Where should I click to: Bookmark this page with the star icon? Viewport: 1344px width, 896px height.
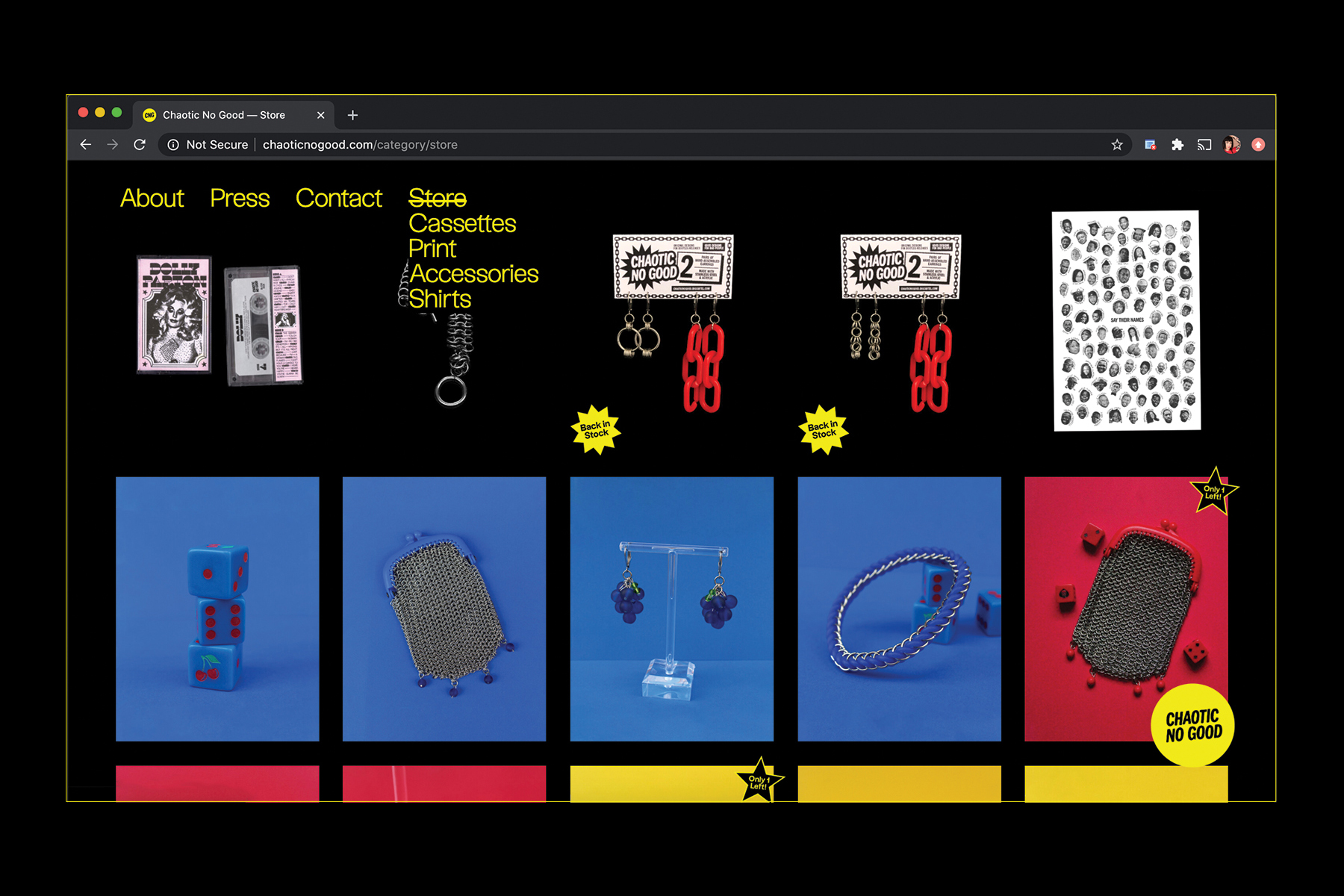click(x=1116, y=145)
